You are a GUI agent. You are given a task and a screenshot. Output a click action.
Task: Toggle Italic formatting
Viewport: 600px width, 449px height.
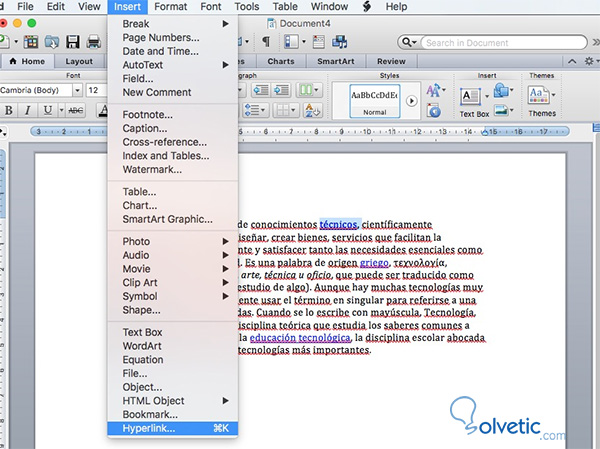[x=27, y=111]
